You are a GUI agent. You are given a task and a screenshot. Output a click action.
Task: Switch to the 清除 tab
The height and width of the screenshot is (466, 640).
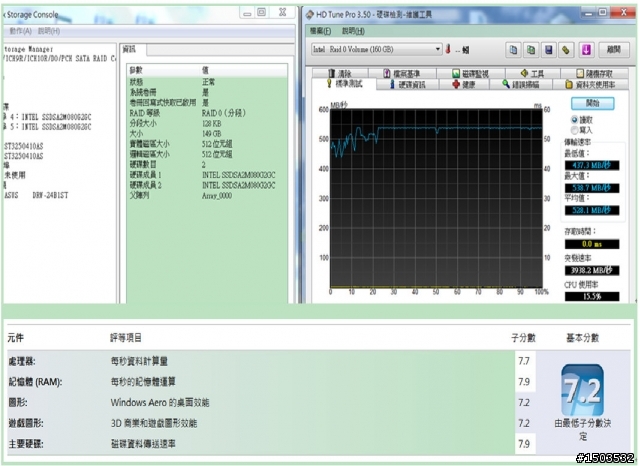pyautogui.click(x=340, y=73)
